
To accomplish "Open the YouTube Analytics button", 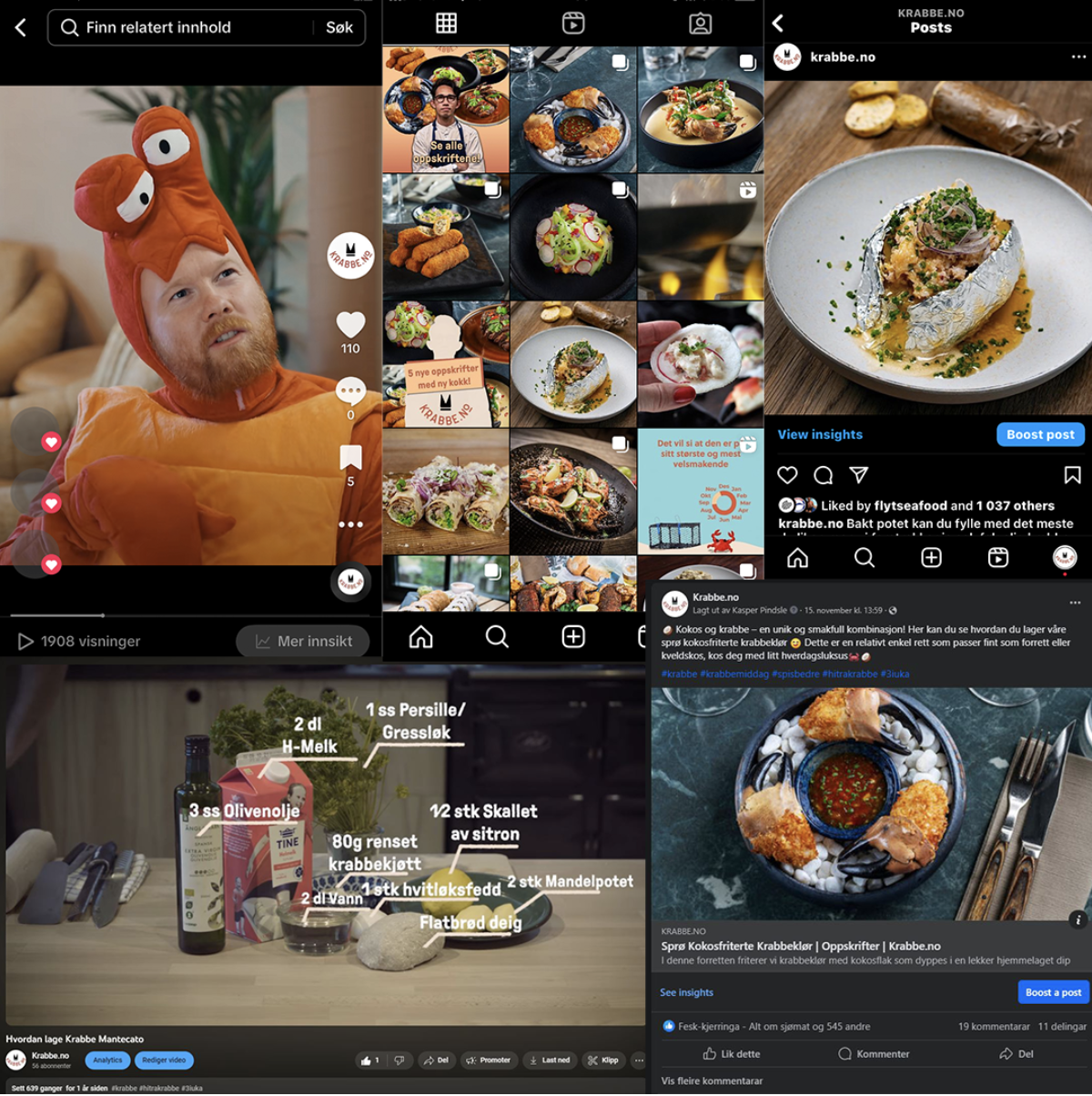I will [x=107, y=1060].
